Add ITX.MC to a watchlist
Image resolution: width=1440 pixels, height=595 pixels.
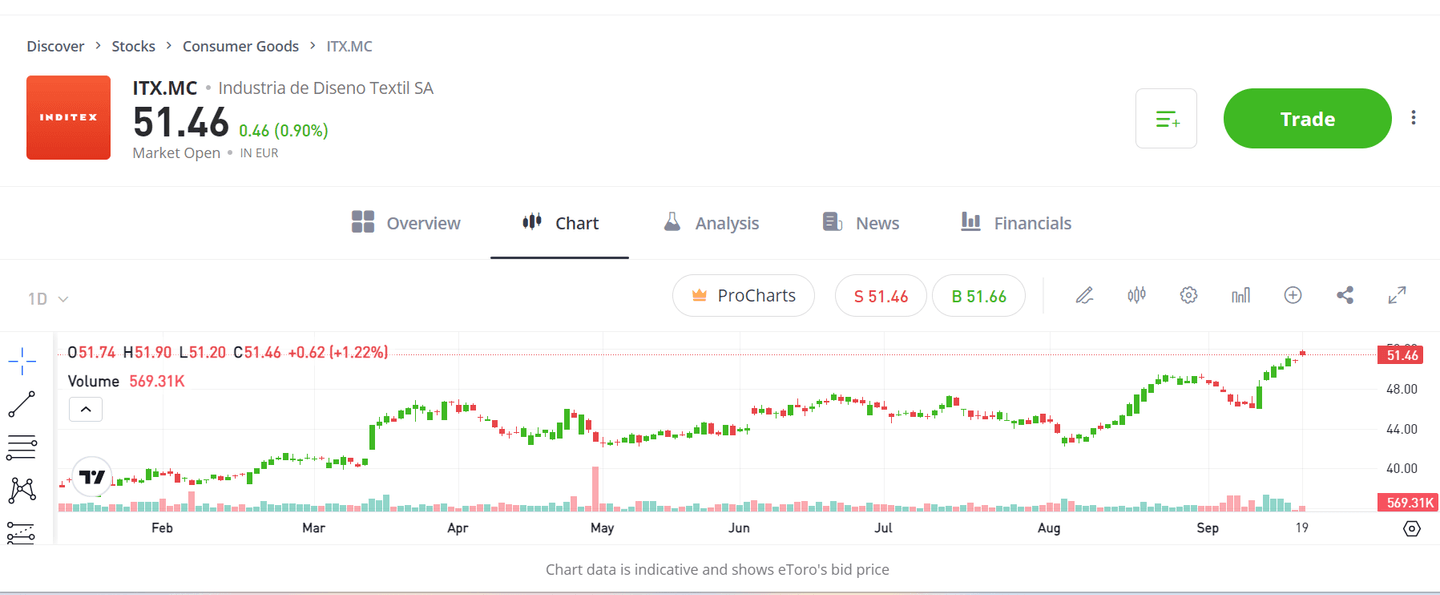click(x=1166, y=117)
